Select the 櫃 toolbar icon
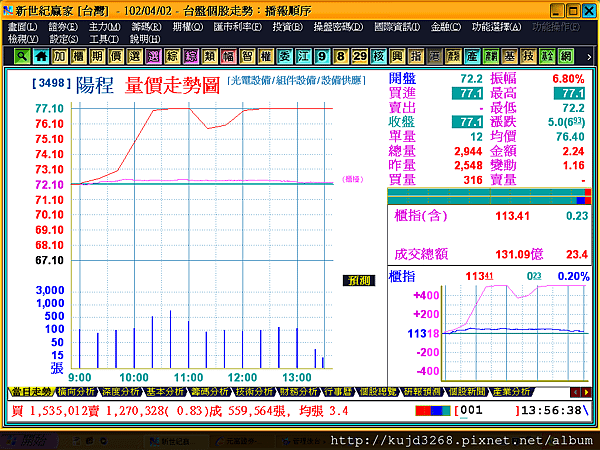This screenshot has height=450, width=600. [78, 57]
